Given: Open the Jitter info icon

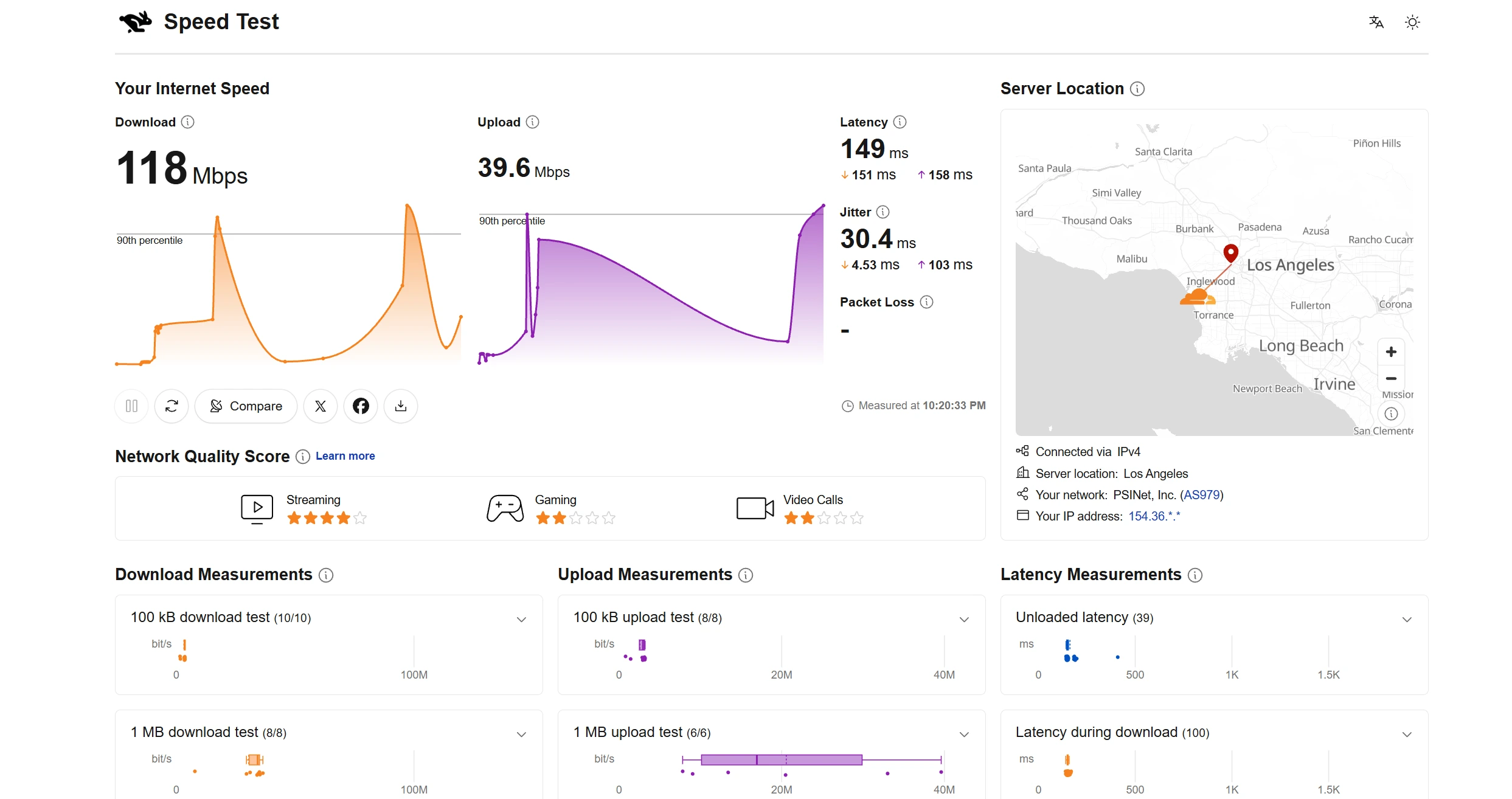Looking at the screenshot, I should 883,212.
